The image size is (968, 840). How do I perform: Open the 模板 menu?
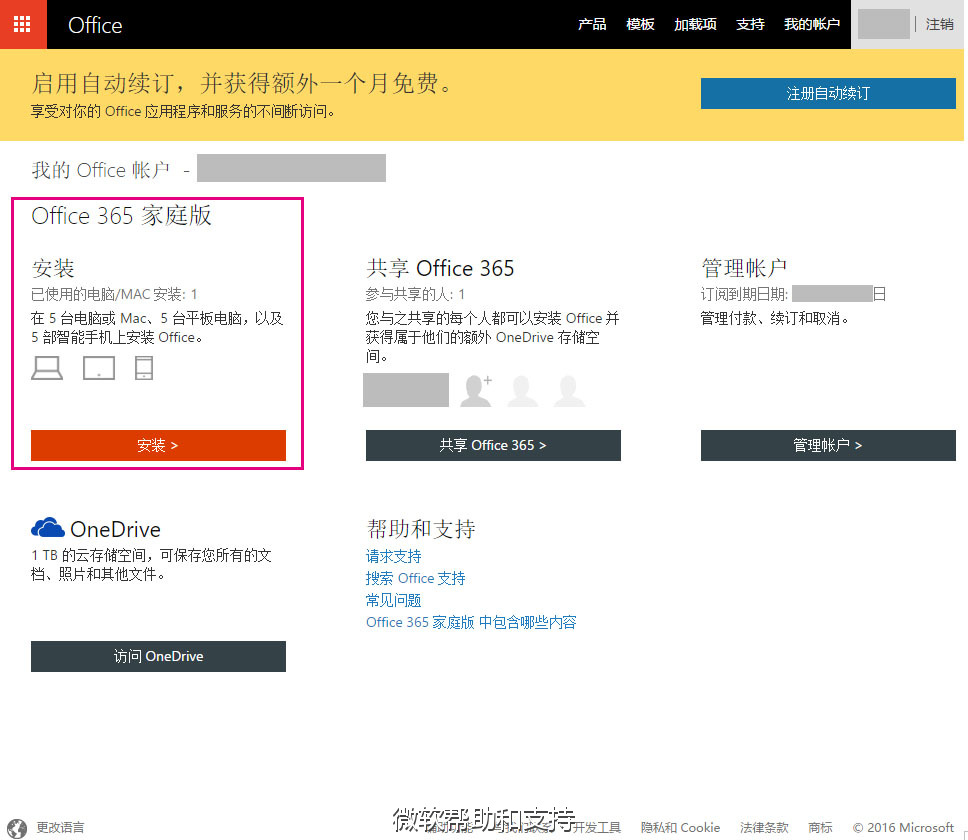click(x=640, y=24)
